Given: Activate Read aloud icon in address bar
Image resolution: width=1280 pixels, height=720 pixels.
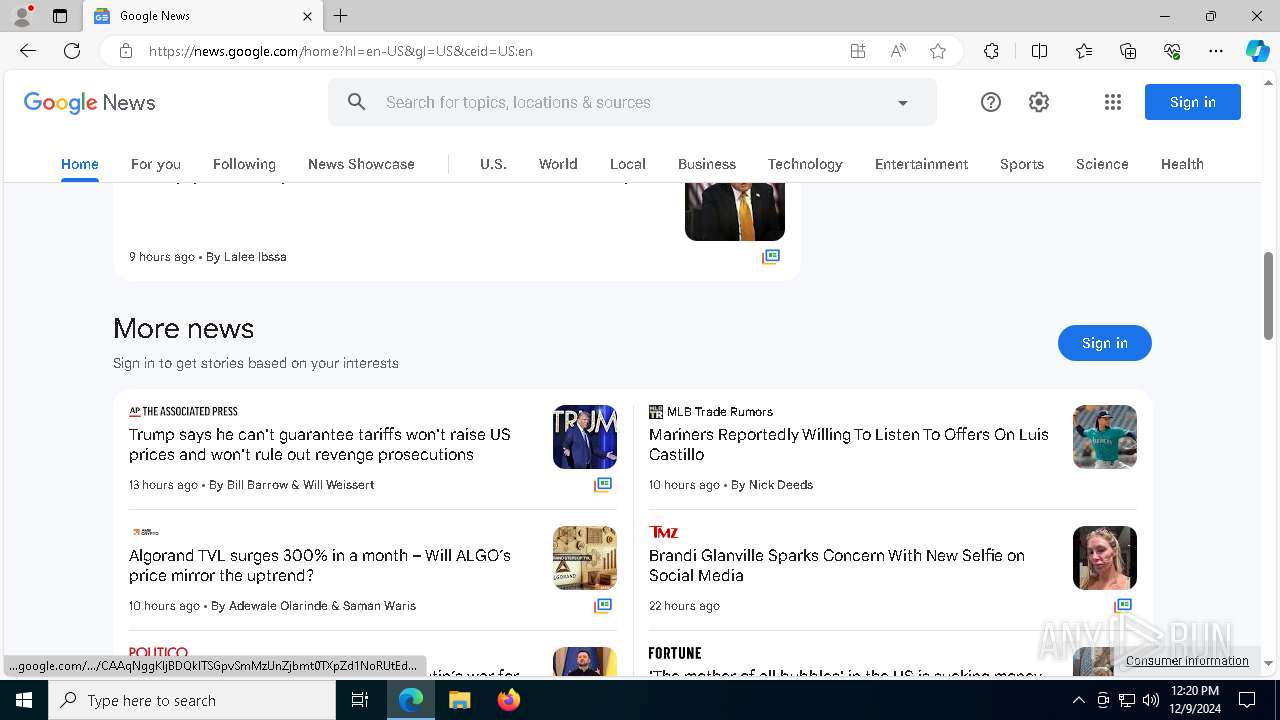Looking at the screenshot, I should tap(898, 51).
